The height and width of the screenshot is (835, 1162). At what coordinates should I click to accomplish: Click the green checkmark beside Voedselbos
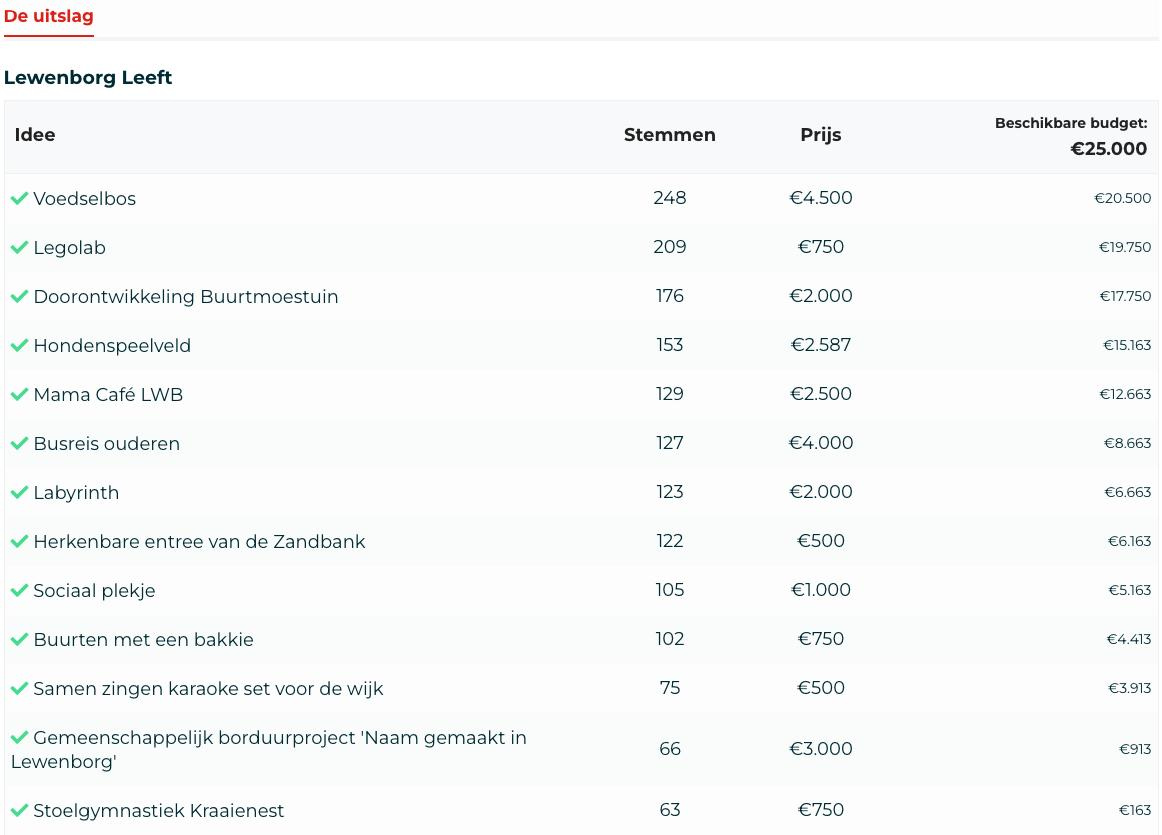point(19,198)
